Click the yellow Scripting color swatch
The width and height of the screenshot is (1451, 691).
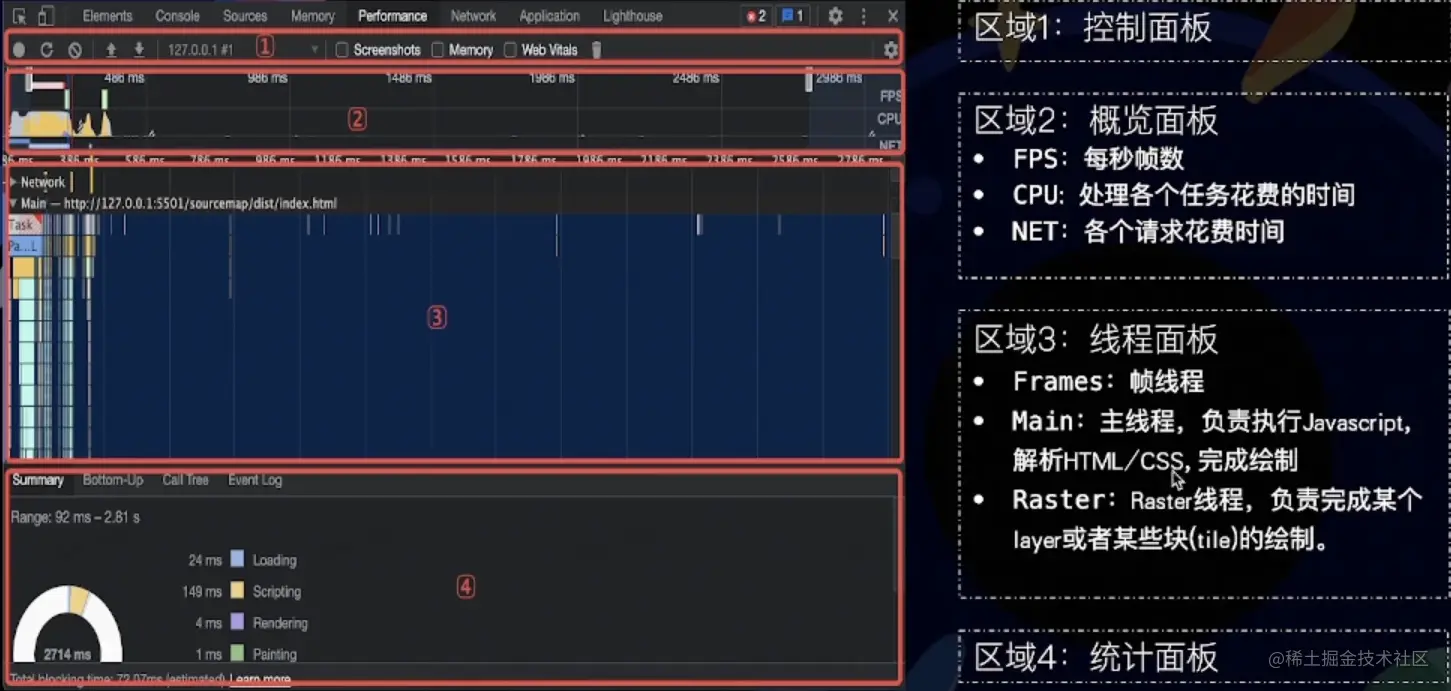coord(237,591)
